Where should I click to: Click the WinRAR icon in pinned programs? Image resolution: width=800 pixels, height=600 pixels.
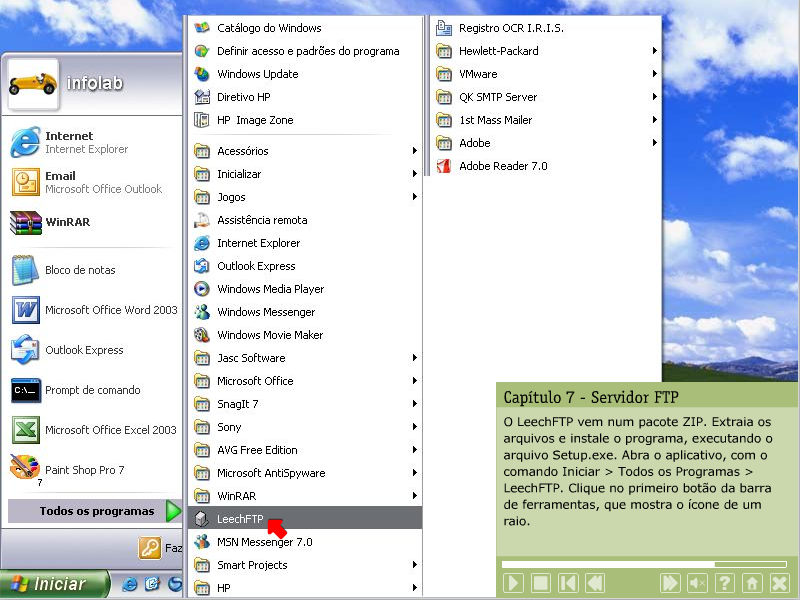(x=25, y=222)
